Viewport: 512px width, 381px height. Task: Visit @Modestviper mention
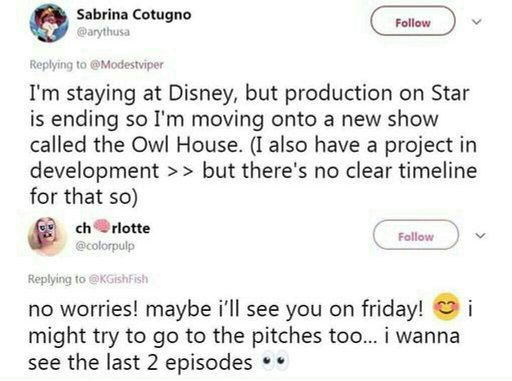(x=127, y=64)
